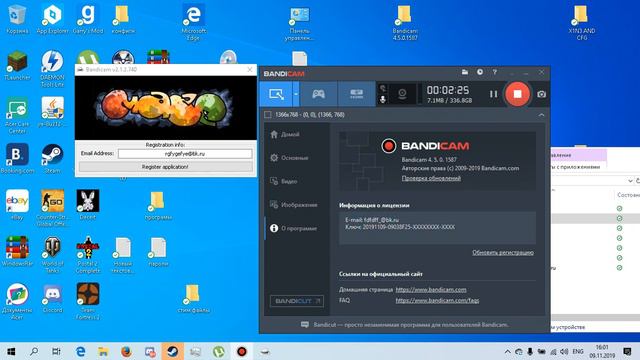640x360 pixels.
Task: Open File Explorer from the taskbar
Action: (x=103, y=351)
